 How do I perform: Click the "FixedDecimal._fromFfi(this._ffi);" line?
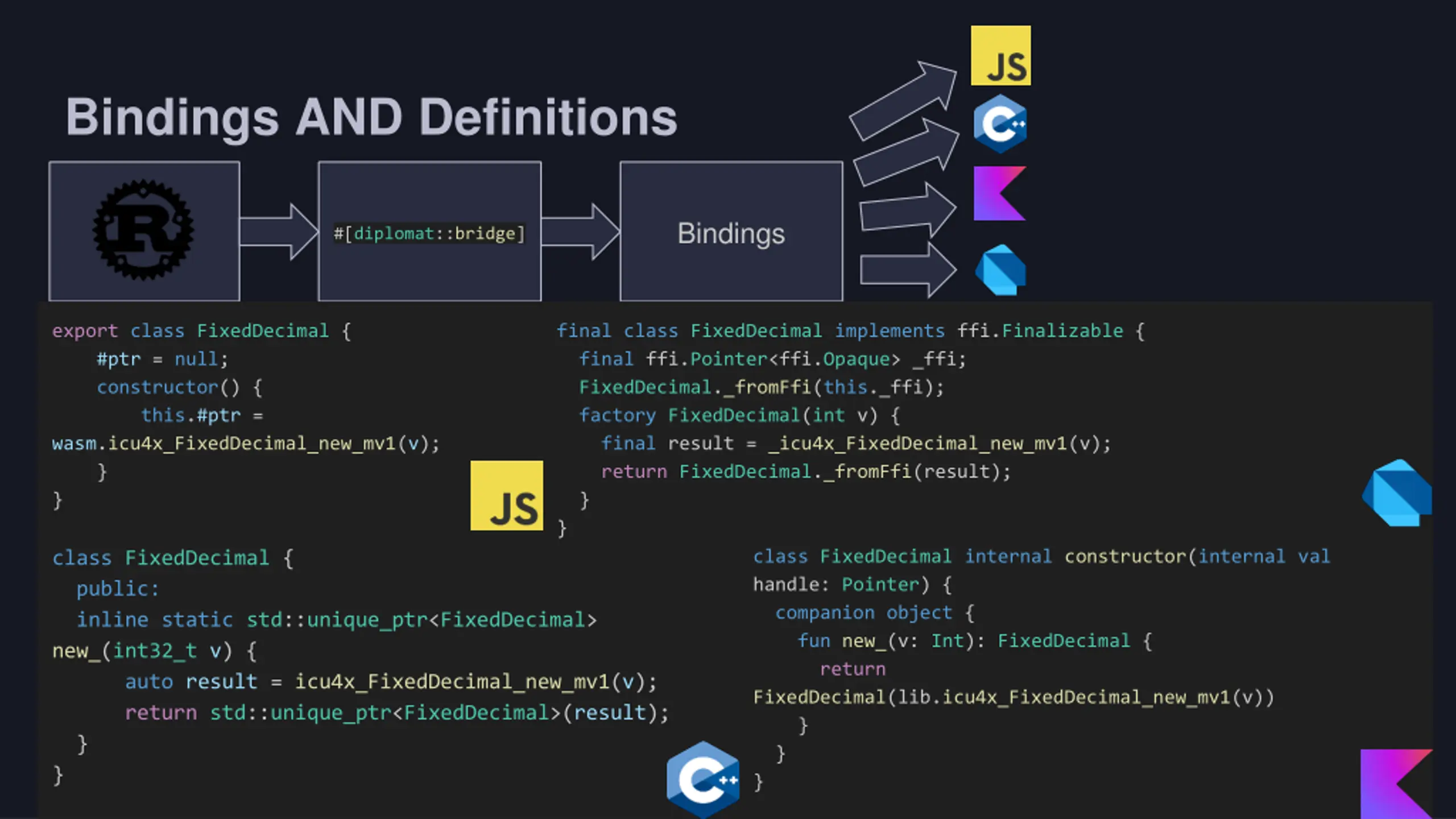[x=762, y=387]
